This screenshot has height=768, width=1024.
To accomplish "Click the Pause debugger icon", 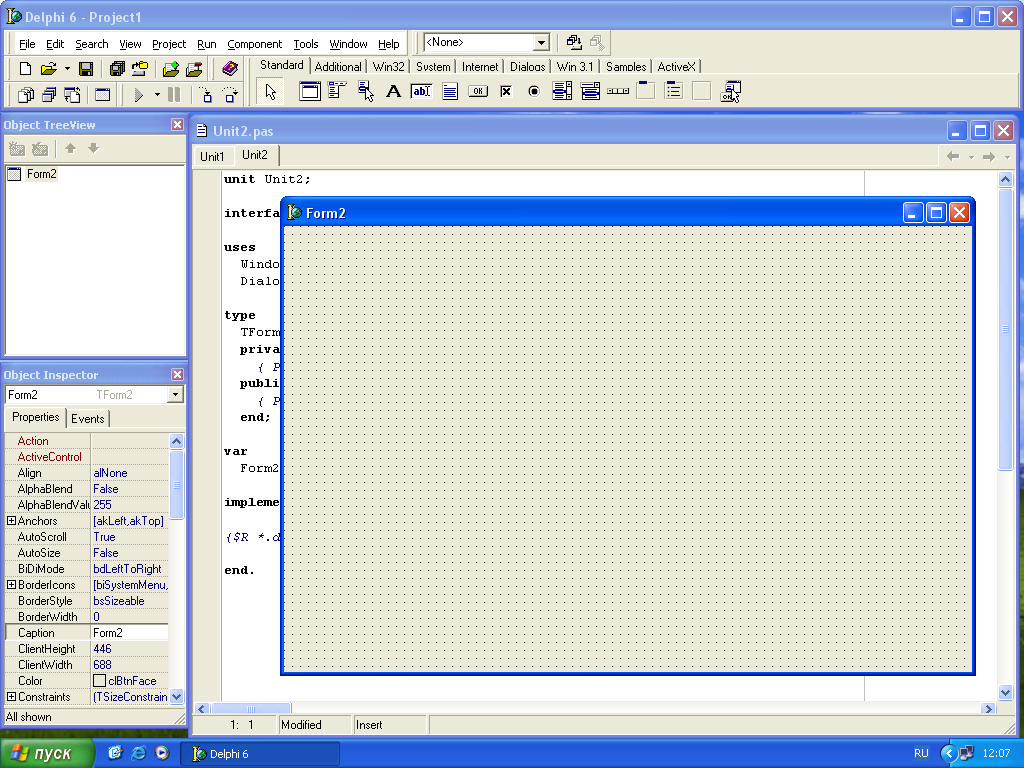I will [174, 95].
